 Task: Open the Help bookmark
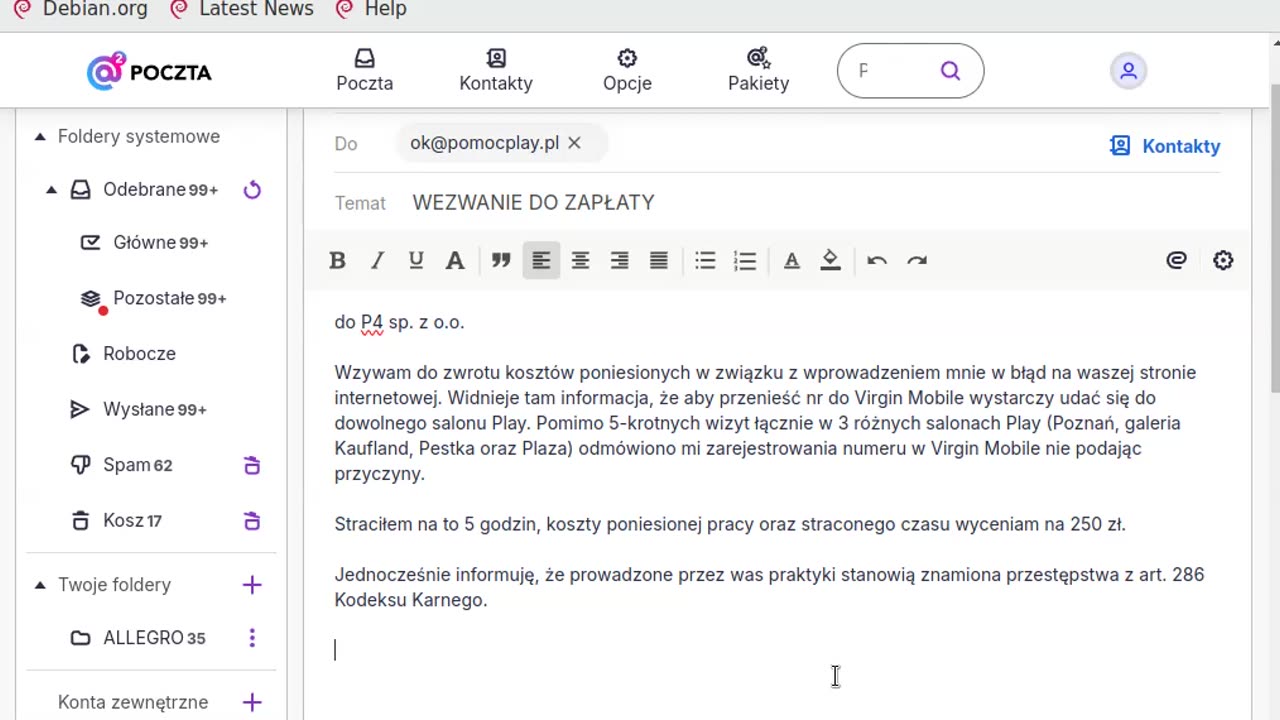pos(370,9)
